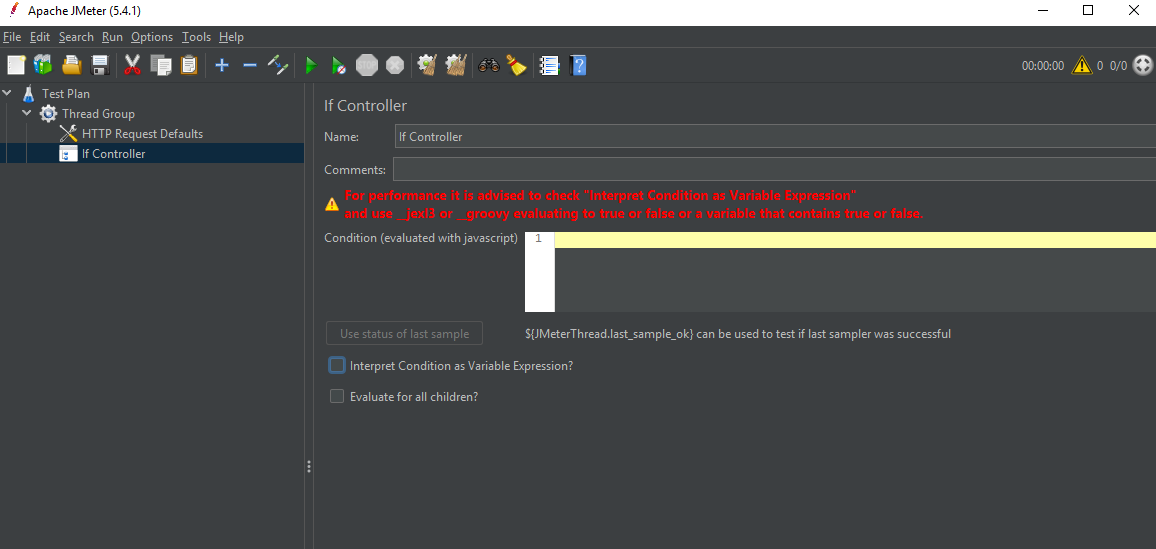Click the Toggle enable/disable icon
1156x549 pixels.
278,66
